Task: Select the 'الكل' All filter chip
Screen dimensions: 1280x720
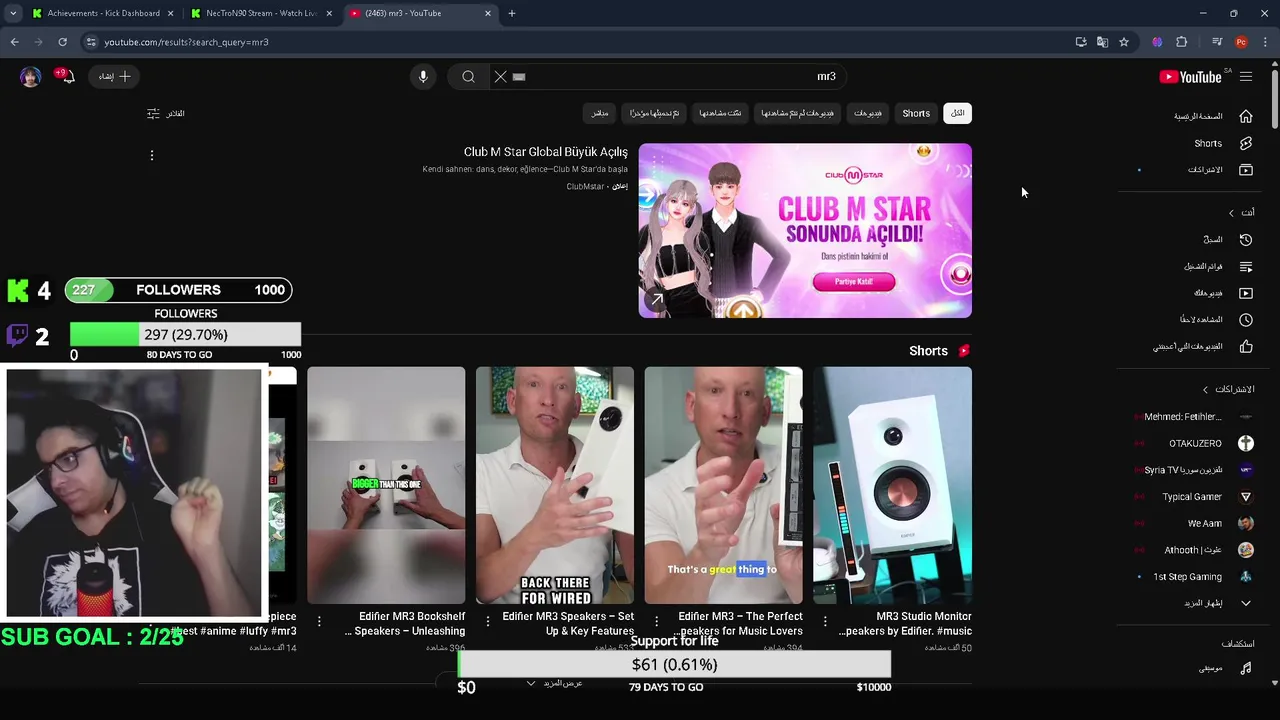Action: pos(957,113)
